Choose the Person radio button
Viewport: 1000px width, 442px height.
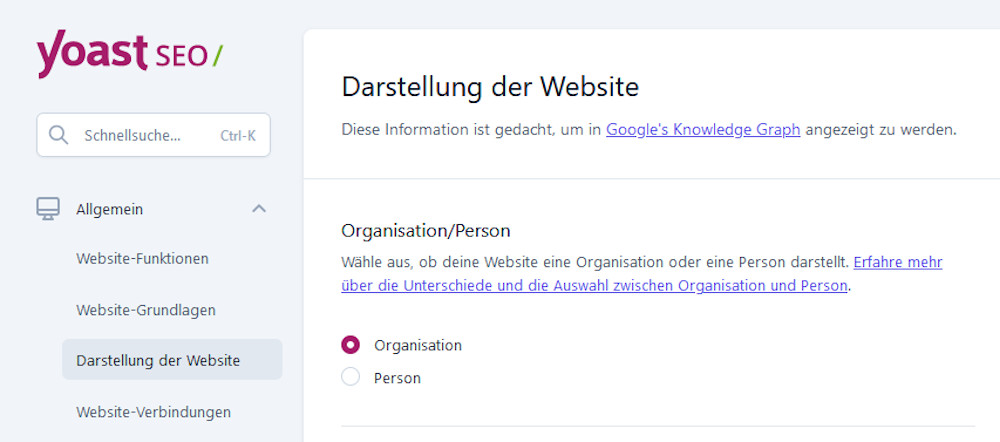coord(350,378)
